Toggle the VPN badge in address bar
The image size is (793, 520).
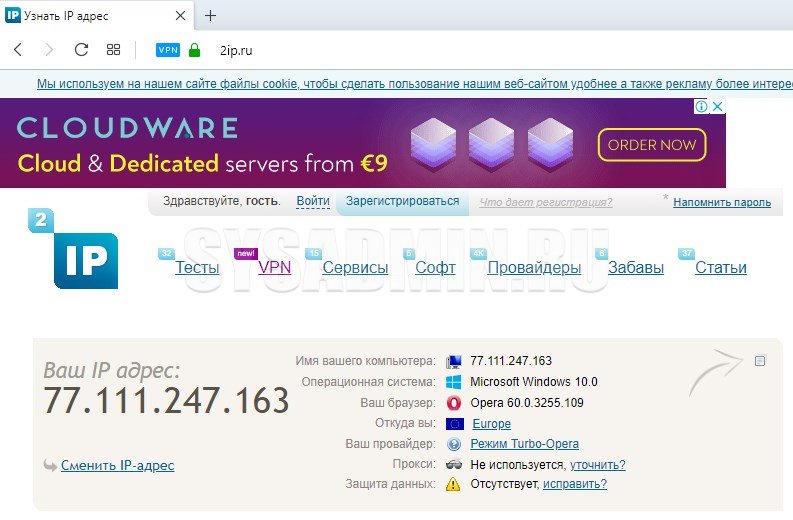click(x=168, y=50)
